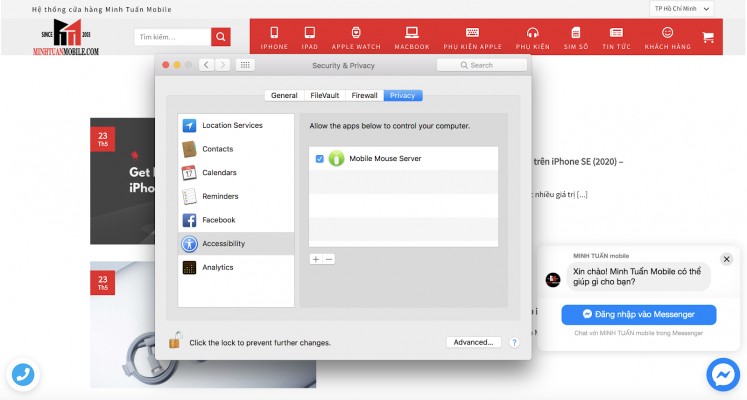Show all preferences grid icon
Viewport: 747px width, 400px height.
245,65
